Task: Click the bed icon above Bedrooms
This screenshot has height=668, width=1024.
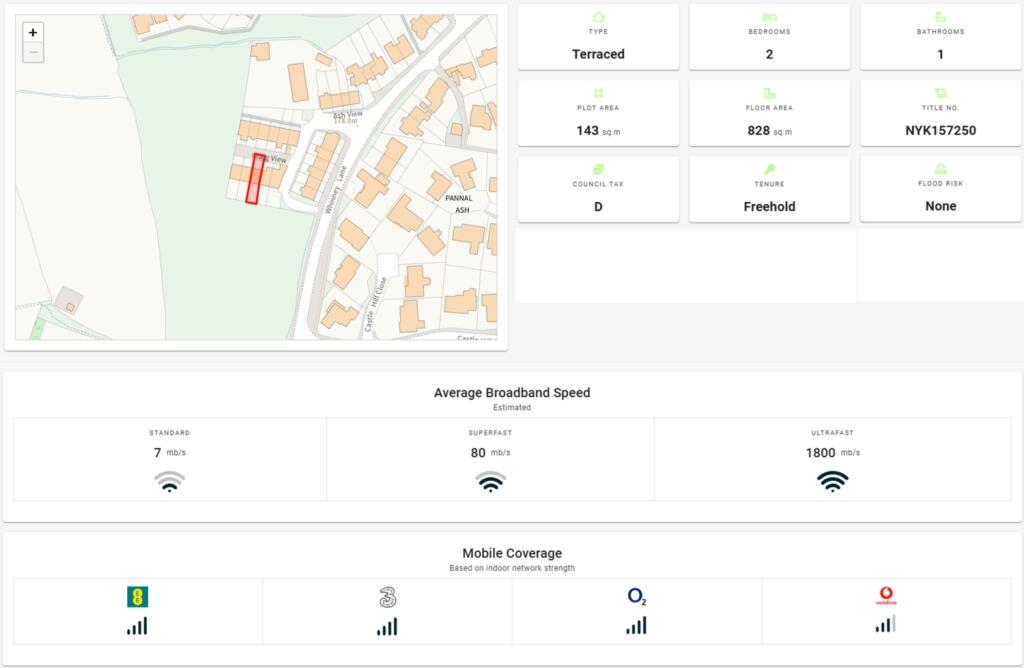Action: point(769,17)
